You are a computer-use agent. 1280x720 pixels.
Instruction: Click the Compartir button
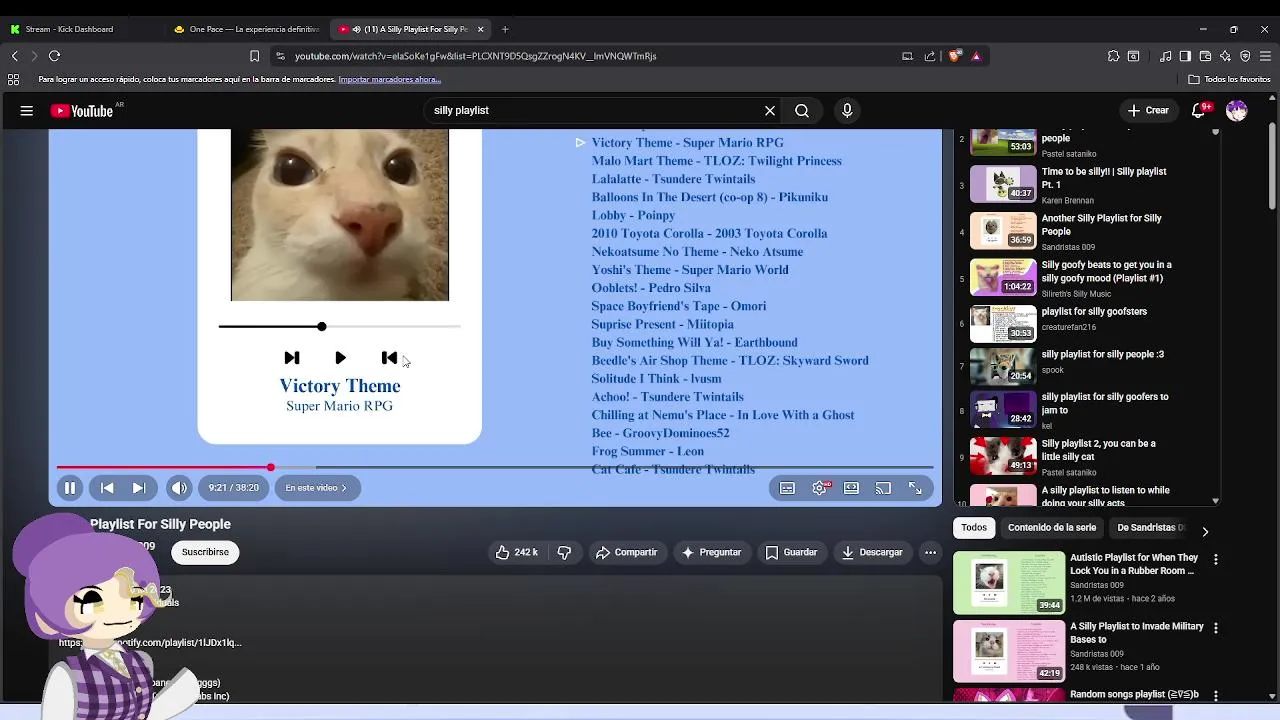pos(626,552)
